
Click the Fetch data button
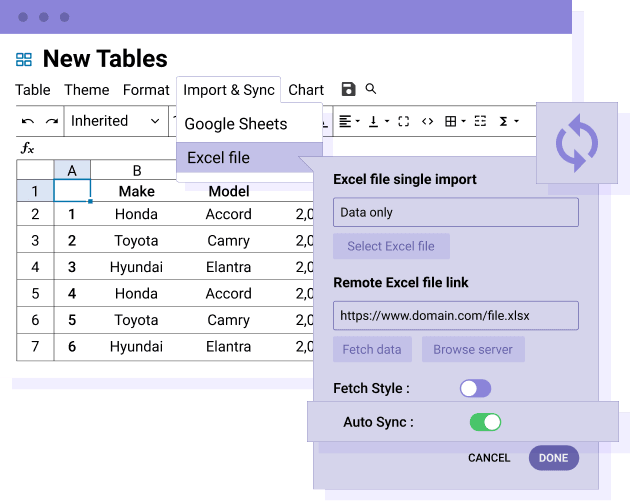(x=372, y=349)
